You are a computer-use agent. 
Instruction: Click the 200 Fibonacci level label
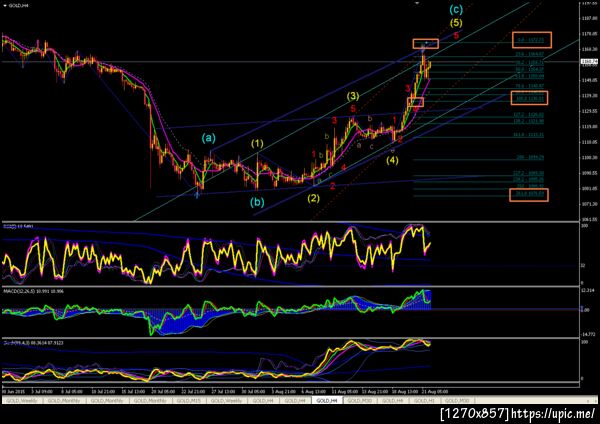click(x=530, y=157)
